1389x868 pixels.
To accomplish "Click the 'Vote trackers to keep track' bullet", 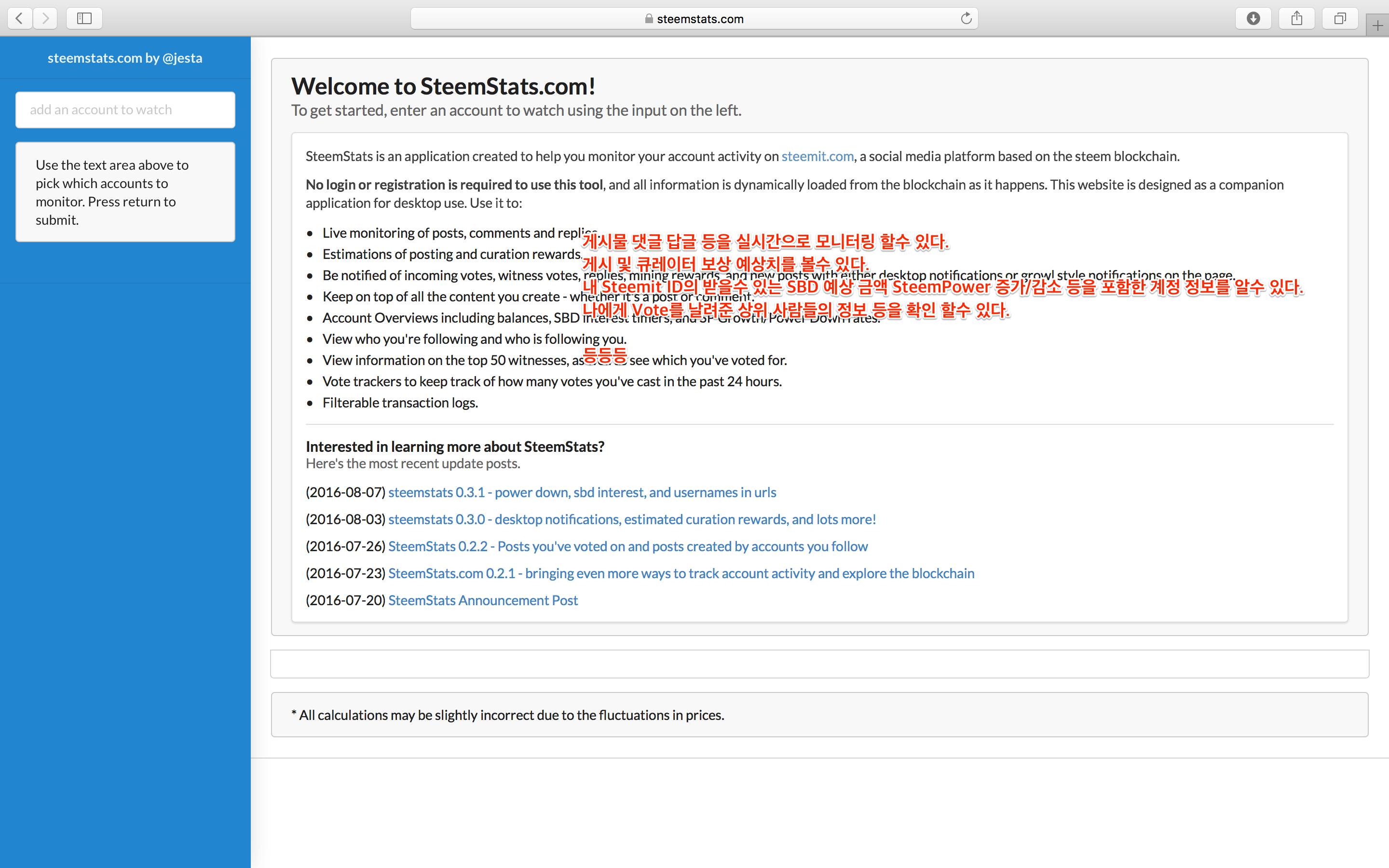I will [x=552, y=381].
